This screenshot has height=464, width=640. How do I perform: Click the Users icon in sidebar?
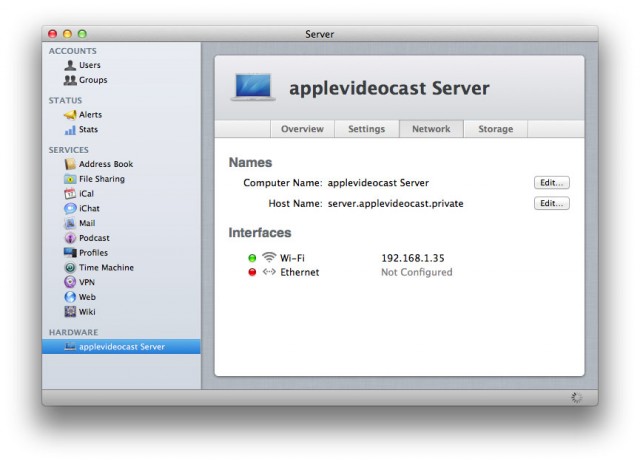70,65
